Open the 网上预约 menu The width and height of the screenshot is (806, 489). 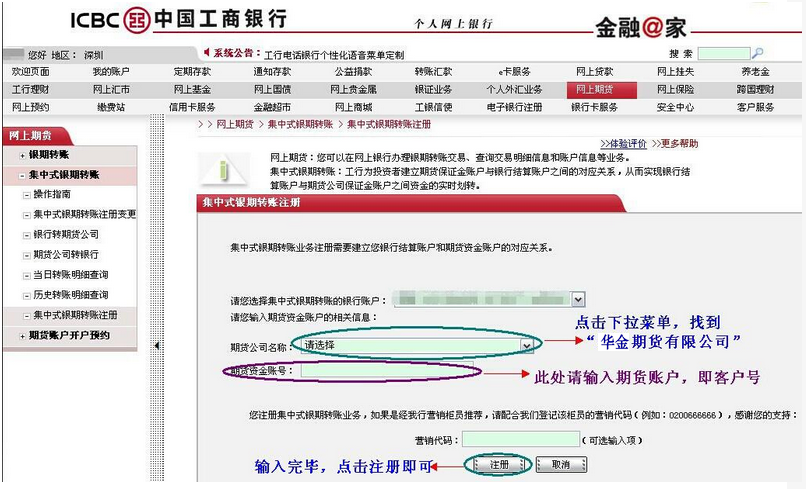click(x=30, y=107)
